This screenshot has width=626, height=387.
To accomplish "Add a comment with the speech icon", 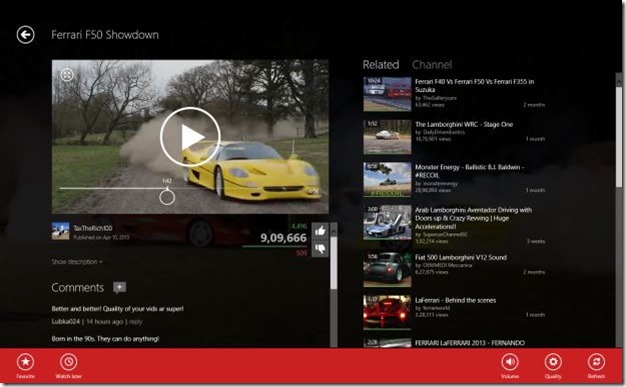I will [x=119, y=288].
